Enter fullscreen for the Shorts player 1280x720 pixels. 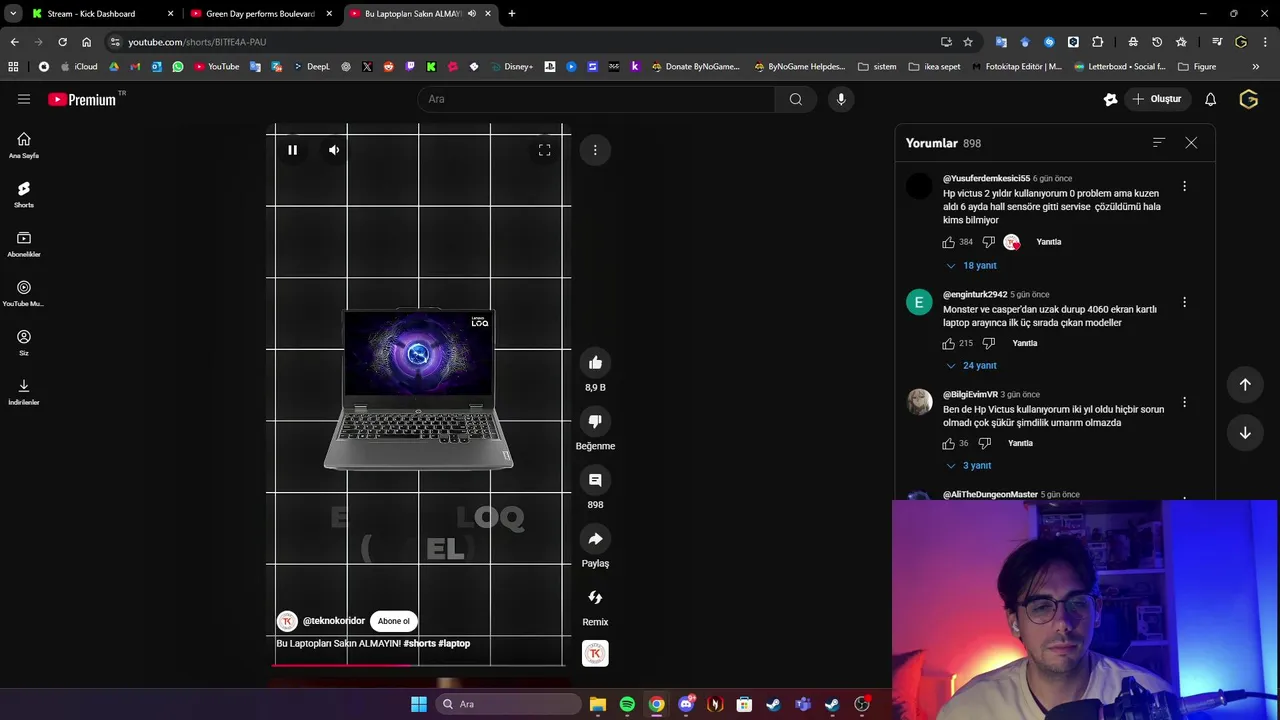click(544, 150)
